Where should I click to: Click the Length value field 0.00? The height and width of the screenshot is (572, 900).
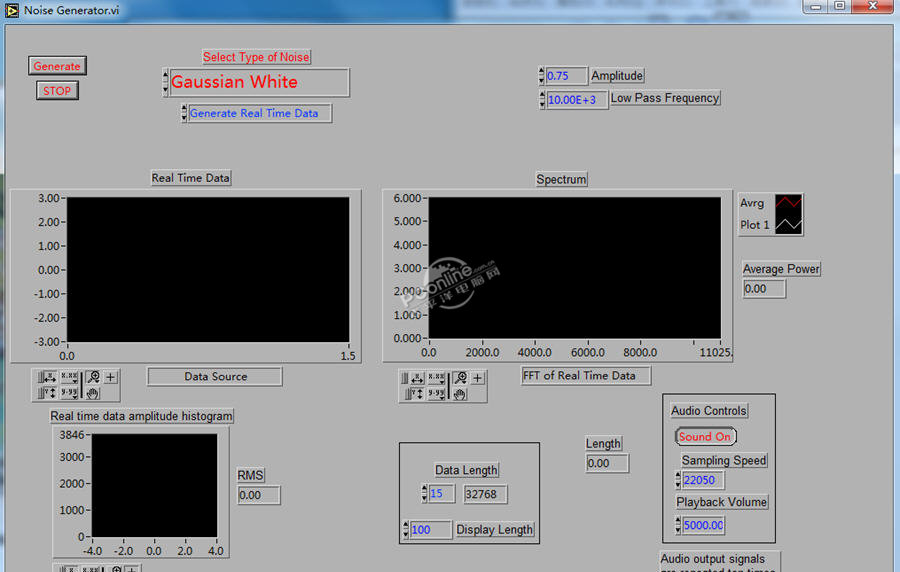[x=607, y=464]
